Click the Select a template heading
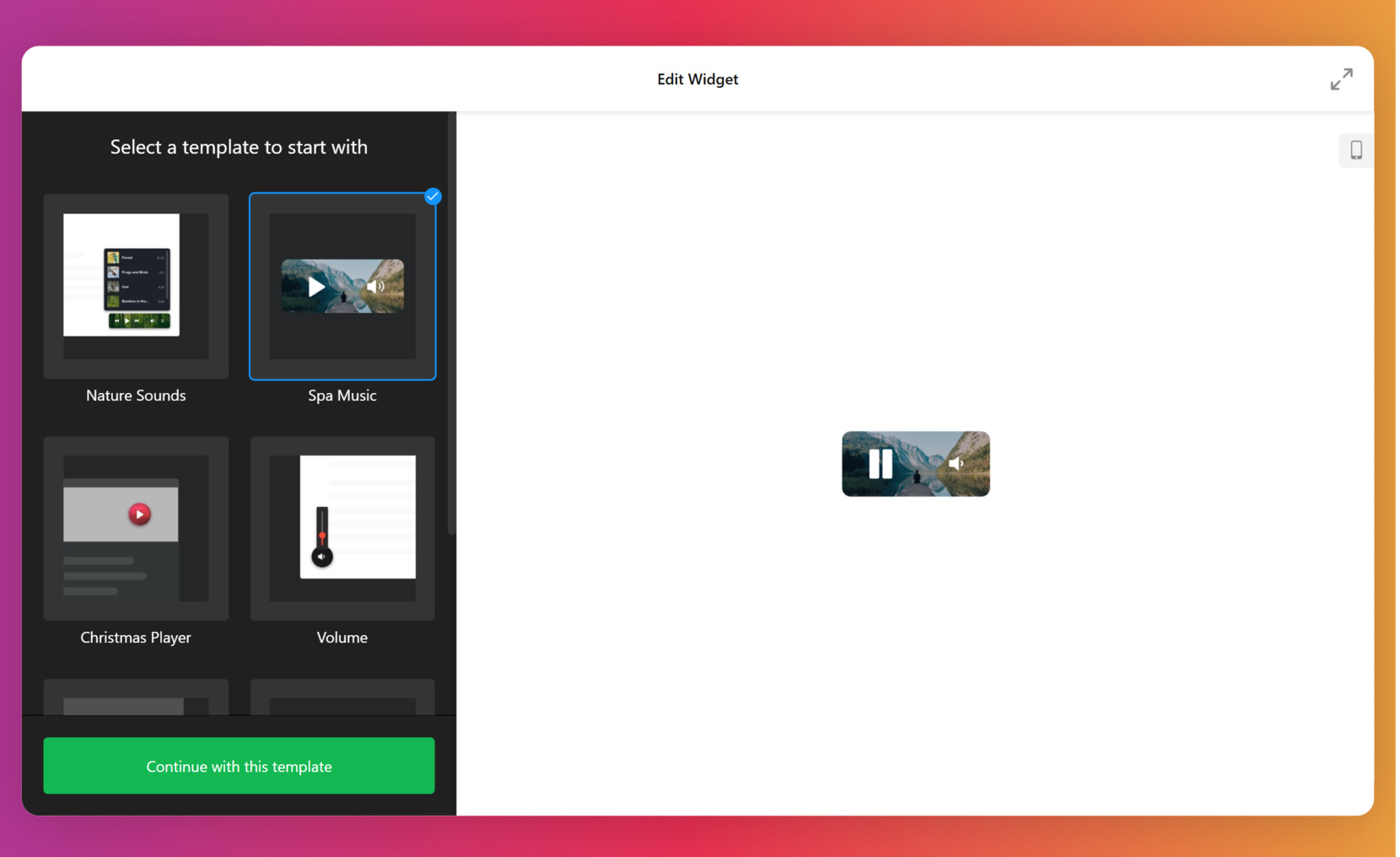Screen dimensions: 1400x857 tap(238, 147)
